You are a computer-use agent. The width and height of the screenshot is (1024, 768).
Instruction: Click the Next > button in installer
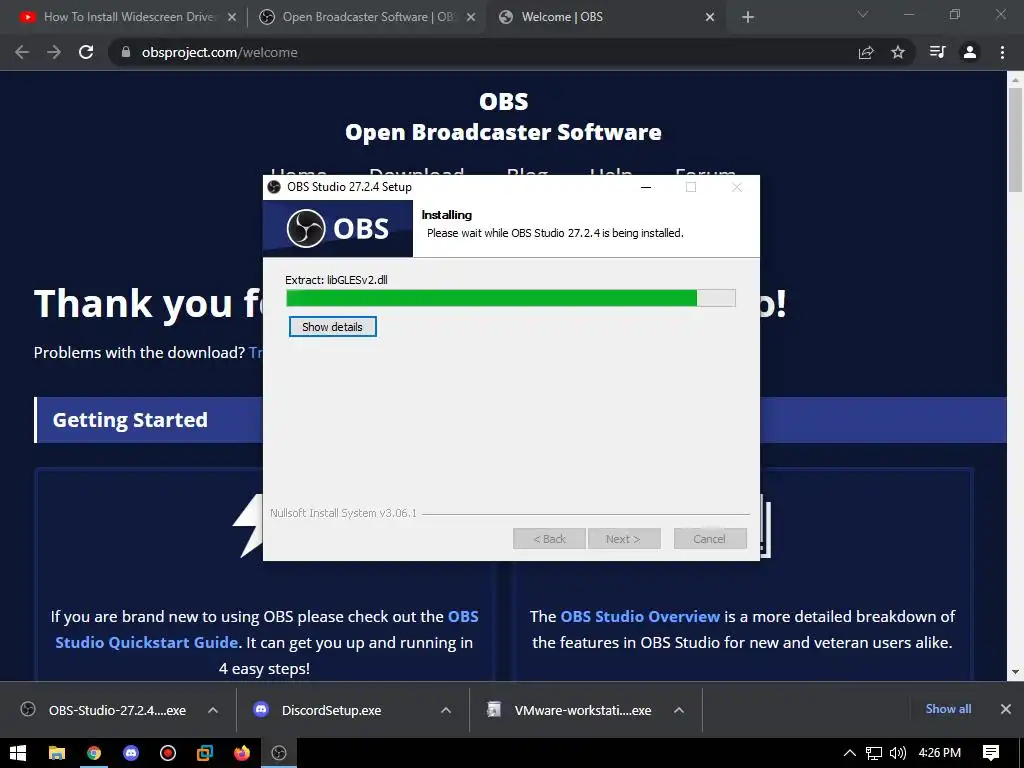click(x=624, y=539)
